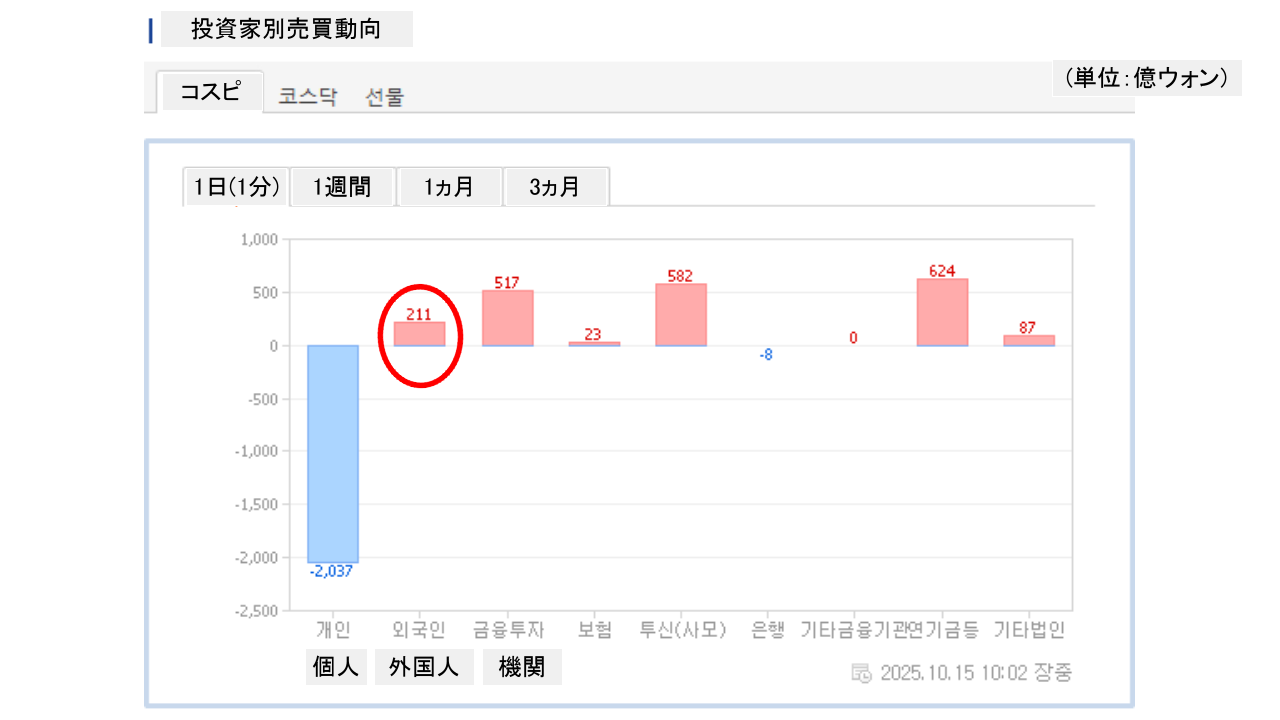Select the 금융투자 bar labeled 517

507,318
